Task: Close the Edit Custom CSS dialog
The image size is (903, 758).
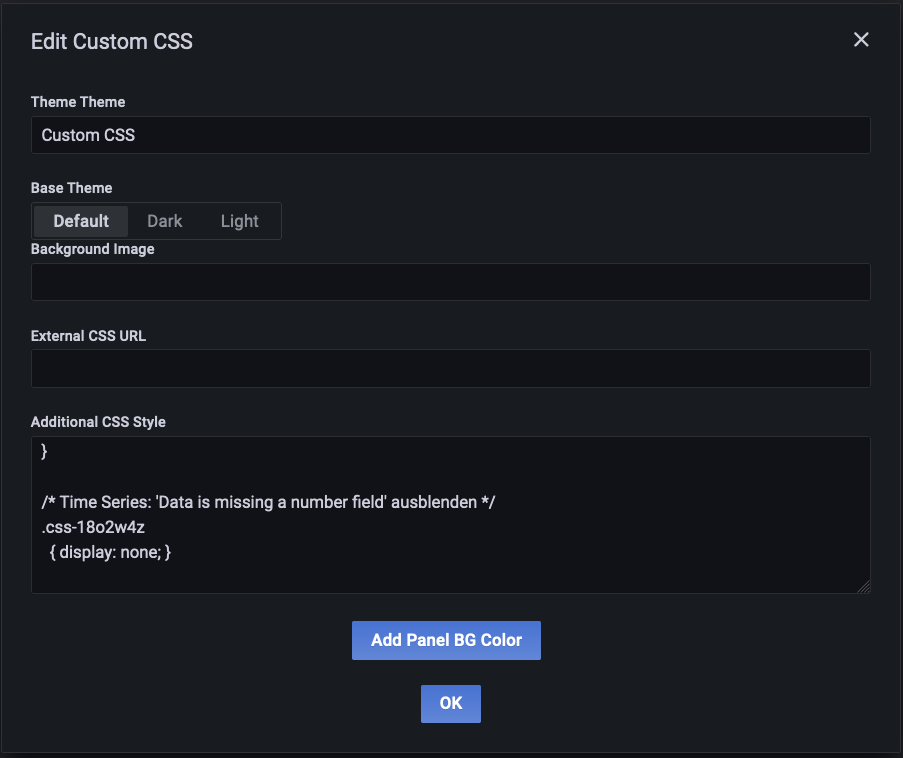Action: (x=861, y=40)
